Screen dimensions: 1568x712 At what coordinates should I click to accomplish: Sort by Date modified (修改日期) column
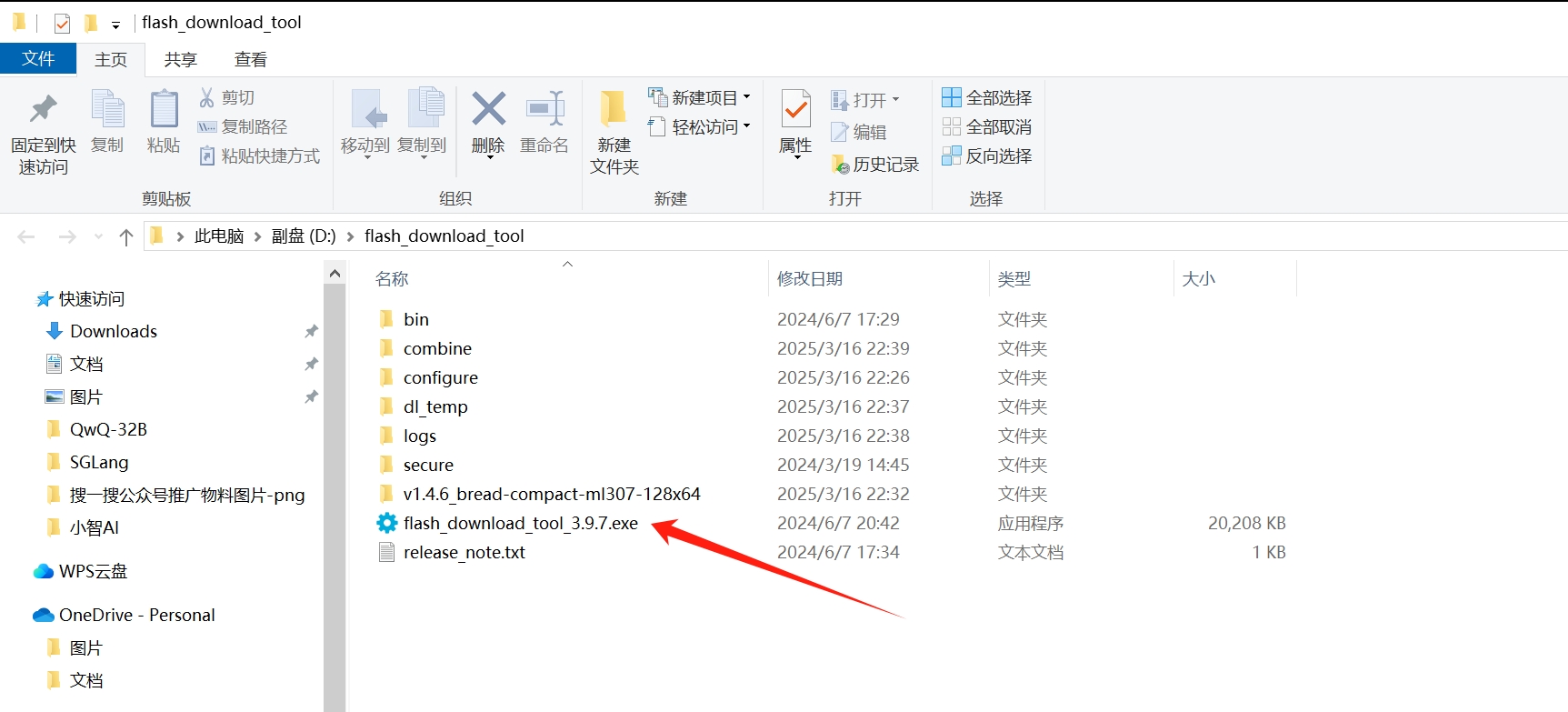(810, 279)
